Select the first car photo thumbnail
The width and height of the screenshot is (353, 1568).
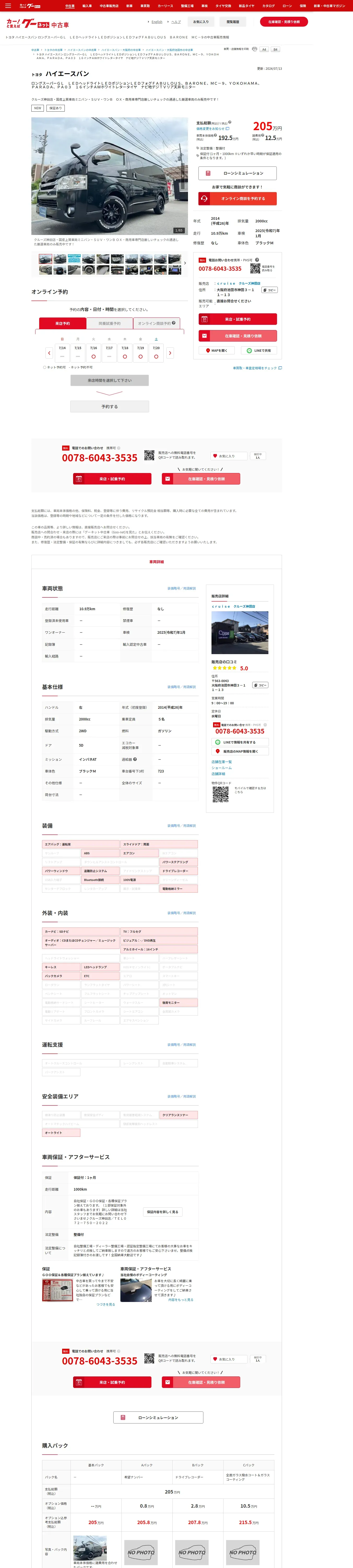pyautogui.click(x=46, y=259)
